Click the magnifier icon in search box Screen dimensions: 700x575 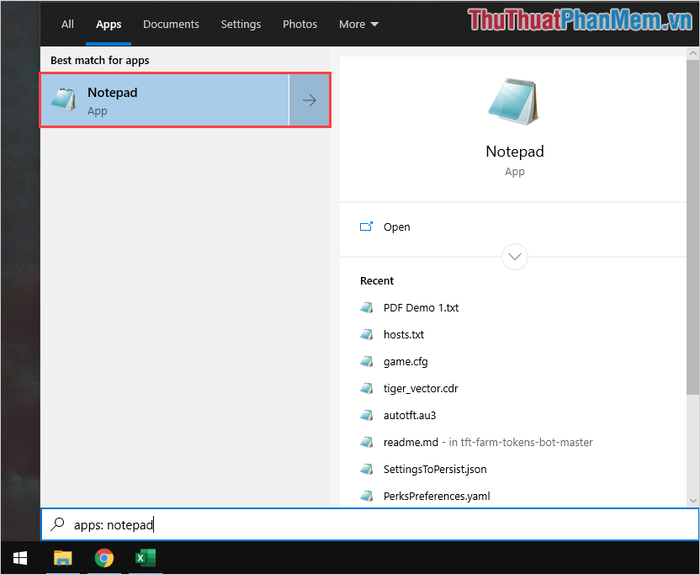pos(58,524)
